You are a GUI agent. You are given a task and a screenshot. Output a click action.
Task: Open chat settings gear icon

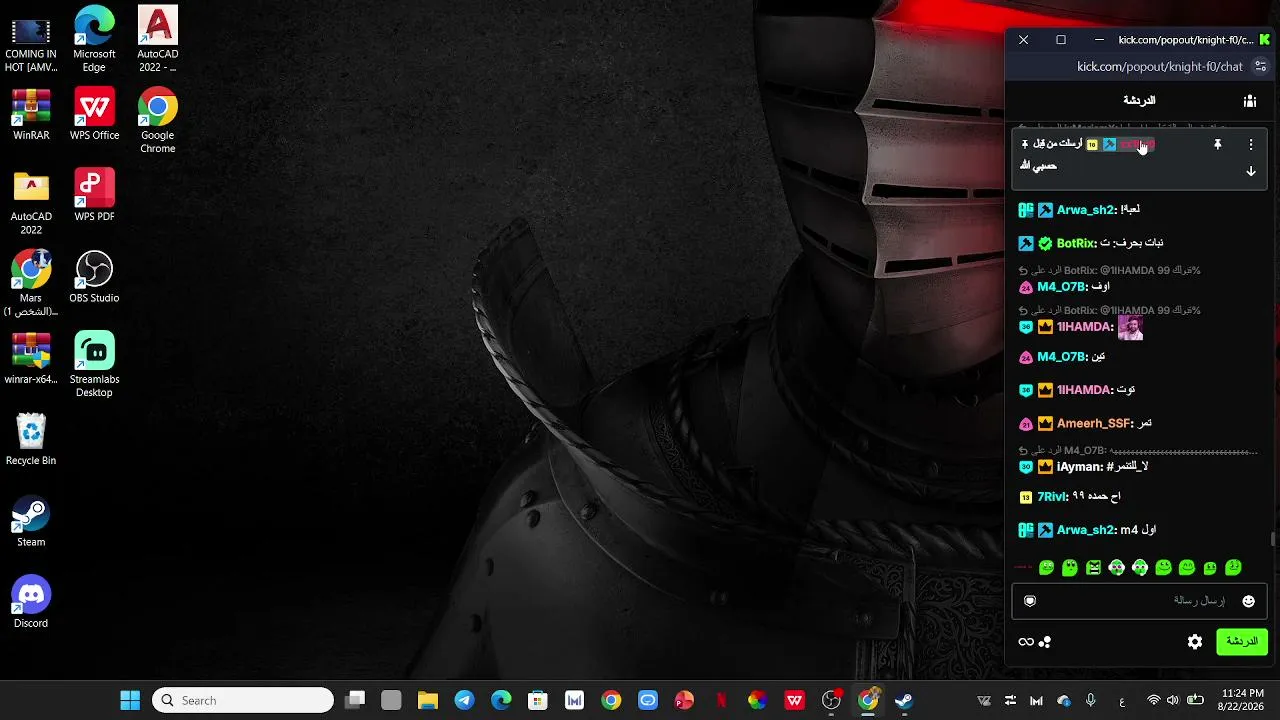pos(1195,642)
